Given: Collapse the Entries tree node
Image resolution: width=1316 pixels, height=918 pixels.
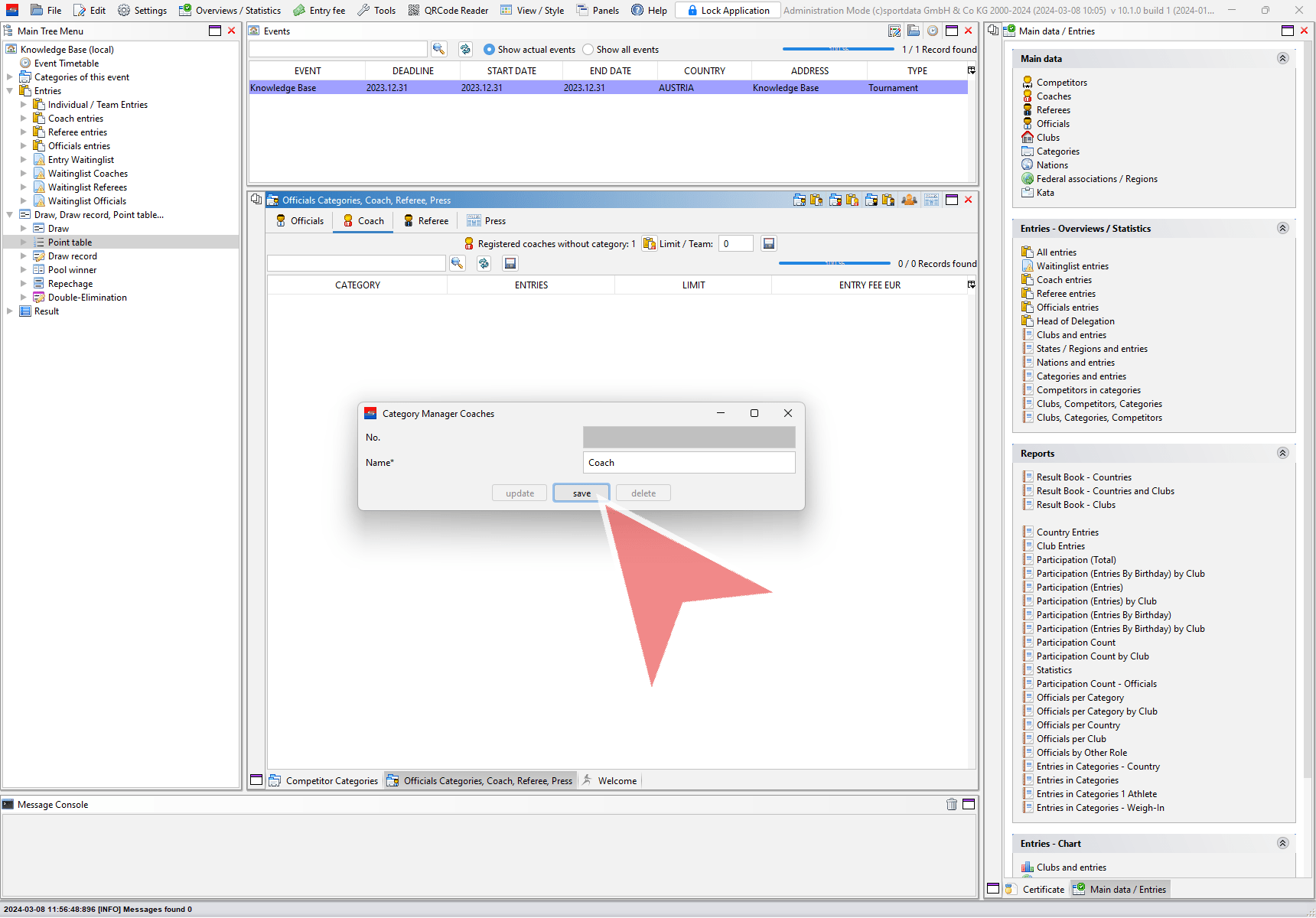Looking at the screenshot, I should [x=10, y=91].
